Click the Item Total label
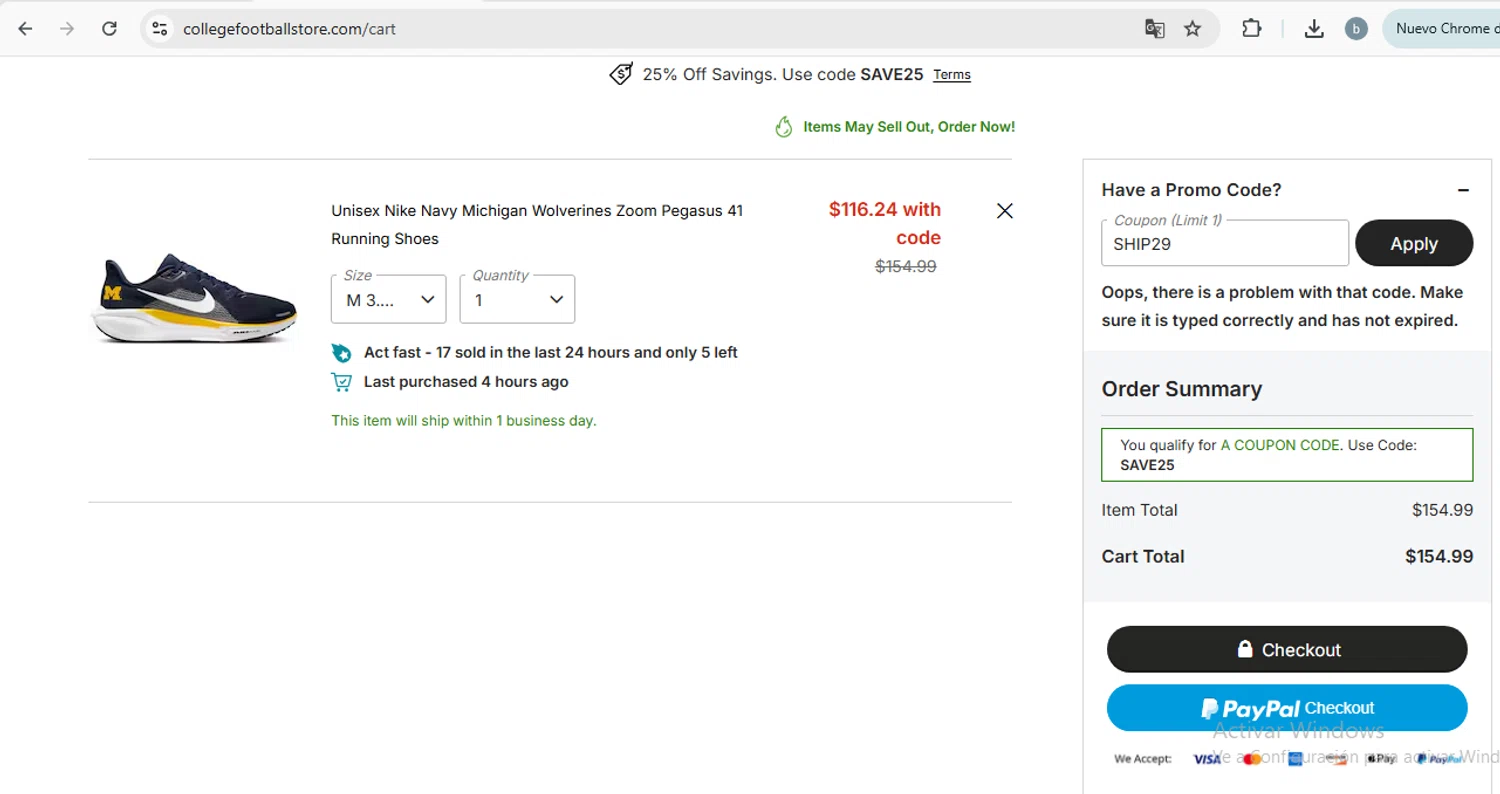Image resolution: width=1500 pixels, height=794 pixels. pyautogui.click(x=1139, y=510)
